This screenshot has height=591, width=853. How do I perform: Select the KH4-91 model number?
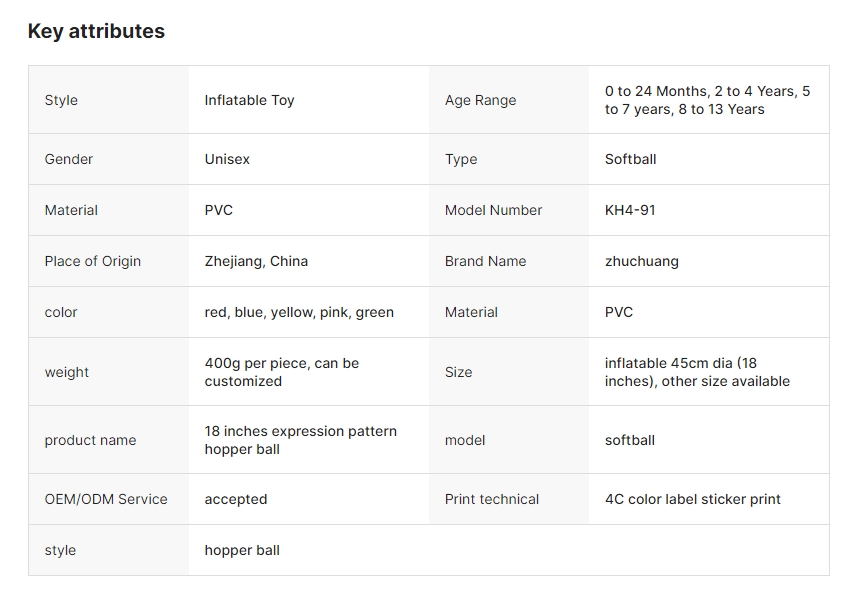(630, 210)
